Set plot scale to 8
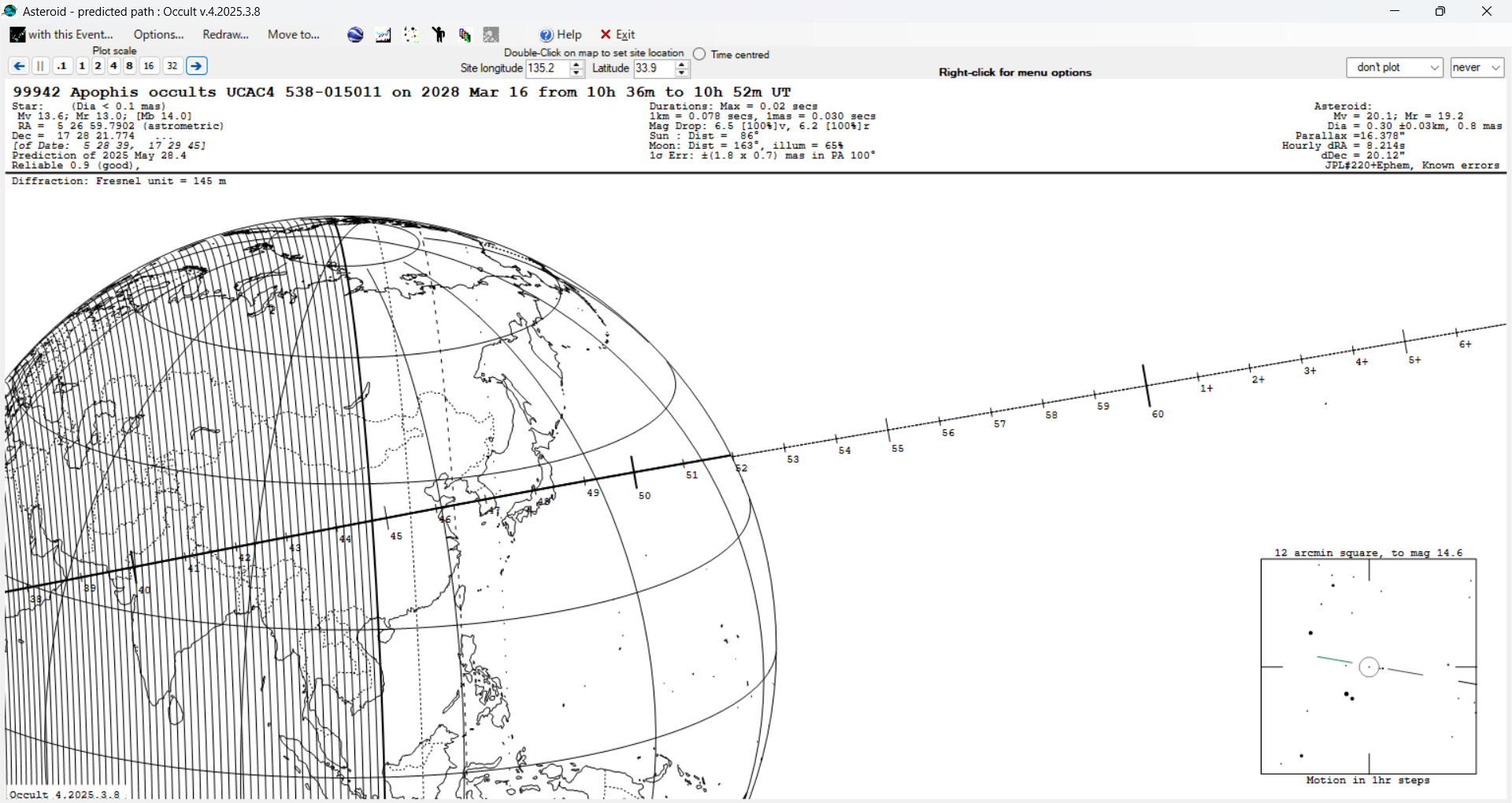This screenshot has height=803, width=1512. click(x=129, y=66)
